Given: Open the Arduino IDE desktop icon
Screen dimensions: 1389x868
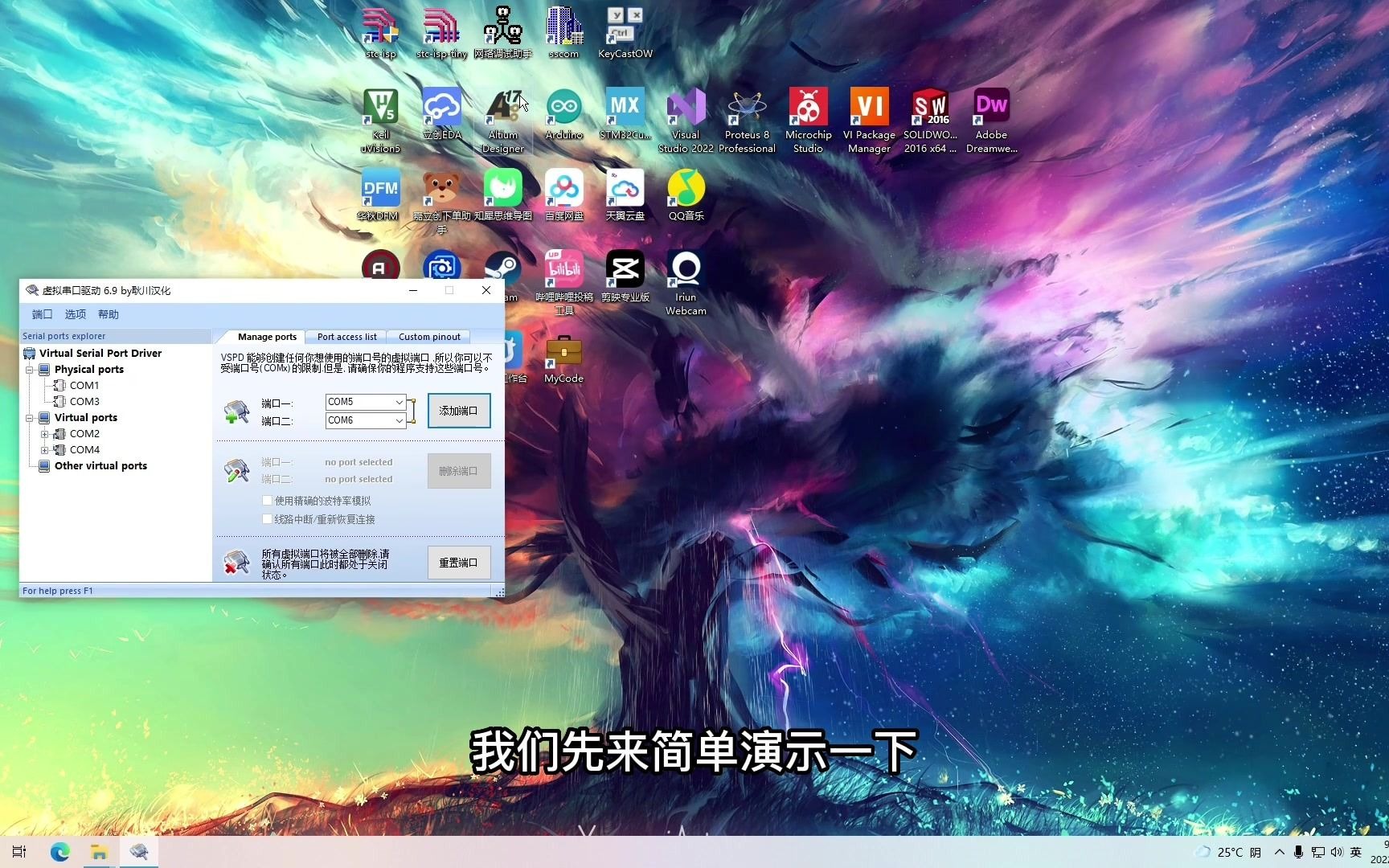Looking at the screenshot, I should click(x=563, y=105).
